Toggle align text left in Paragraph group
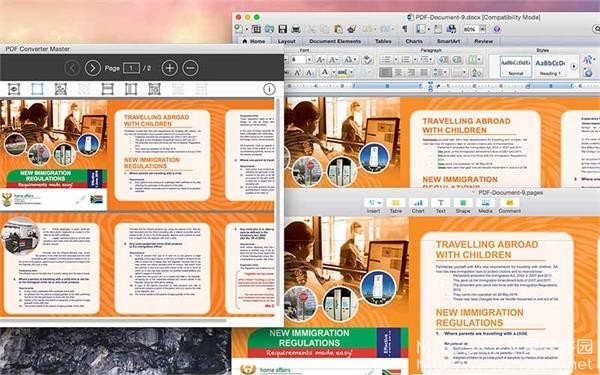This screenshot has height=375, width=600. [x=386, y=72]
